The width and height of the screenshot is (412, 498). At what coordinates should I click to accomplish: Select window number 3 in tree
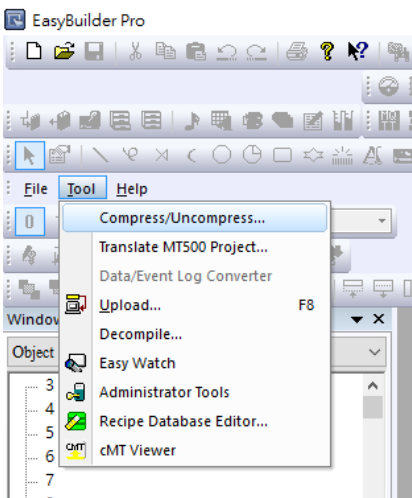click(50, 385)
